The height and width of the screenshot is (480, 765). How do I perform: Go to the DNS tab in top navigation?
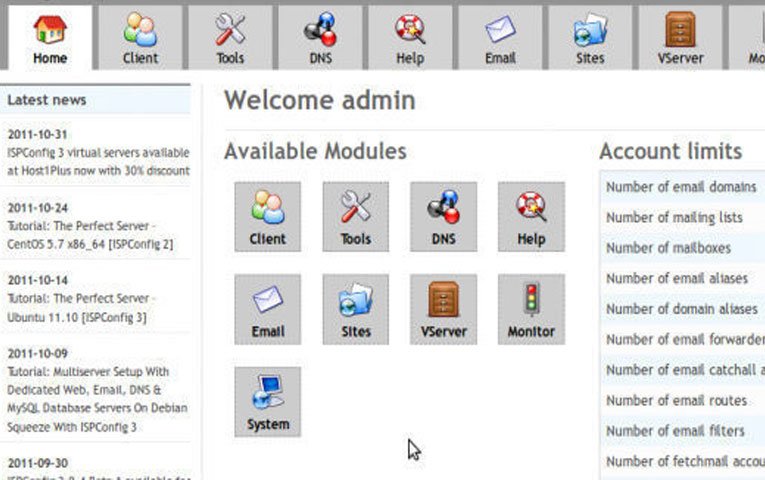[x=320, y=38]
